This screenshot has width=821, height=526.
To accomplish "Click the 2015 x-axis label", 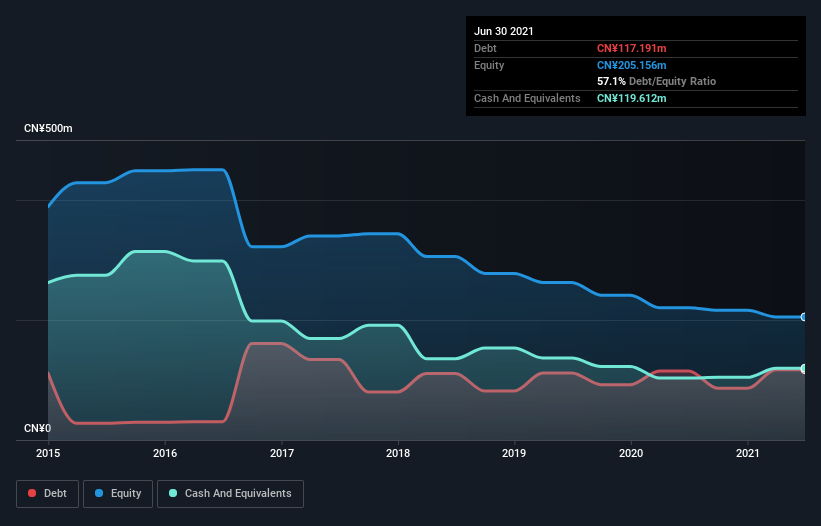I will (x=48, y=453).
